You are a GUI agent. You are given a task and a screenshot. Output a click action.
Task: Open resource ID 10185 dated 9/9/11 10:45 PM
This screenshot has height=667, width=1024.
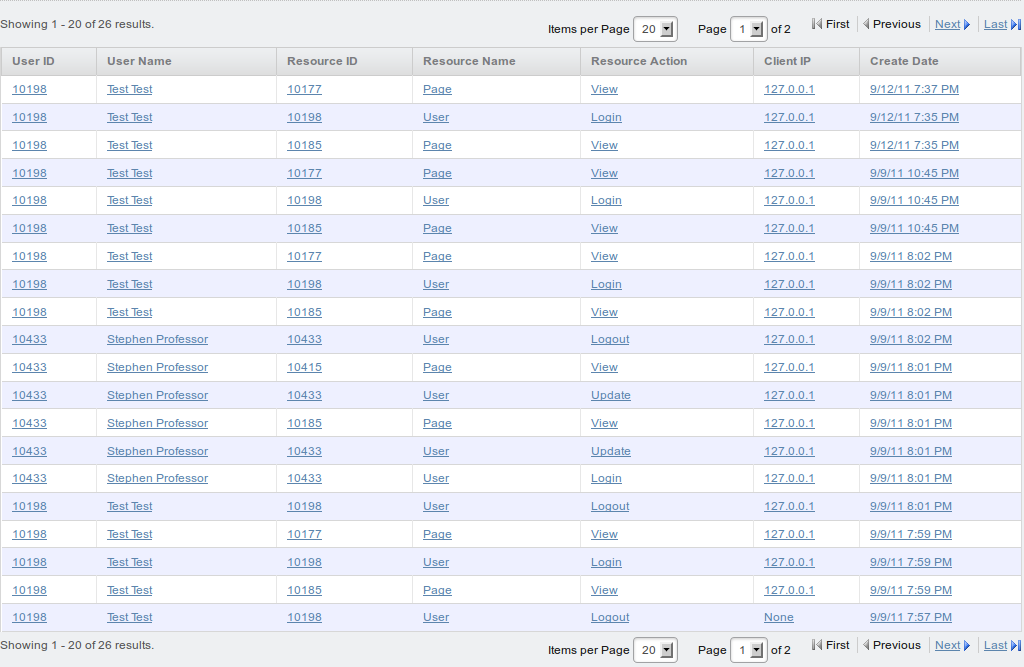[x=304, y=229]
